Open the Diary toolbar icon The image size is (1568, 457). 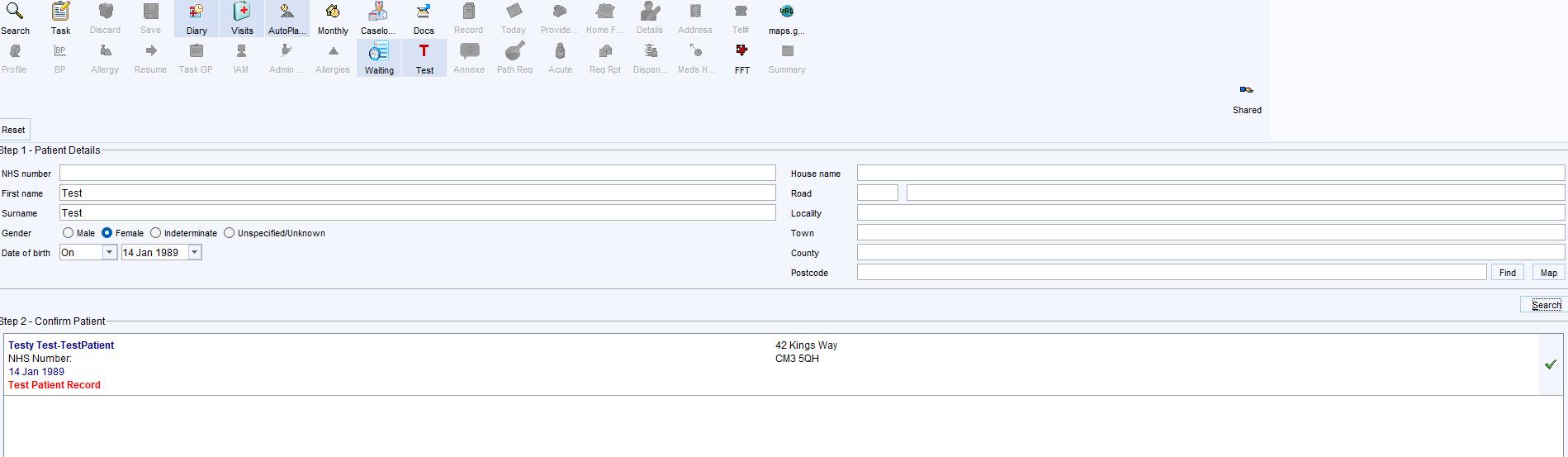197,19
